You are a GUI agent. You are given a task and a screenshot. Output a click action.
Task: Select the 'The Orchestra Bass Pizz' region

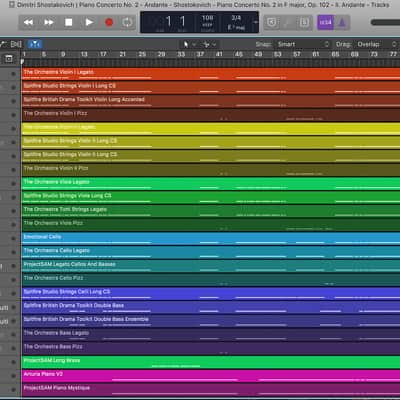tap(211, 348)
